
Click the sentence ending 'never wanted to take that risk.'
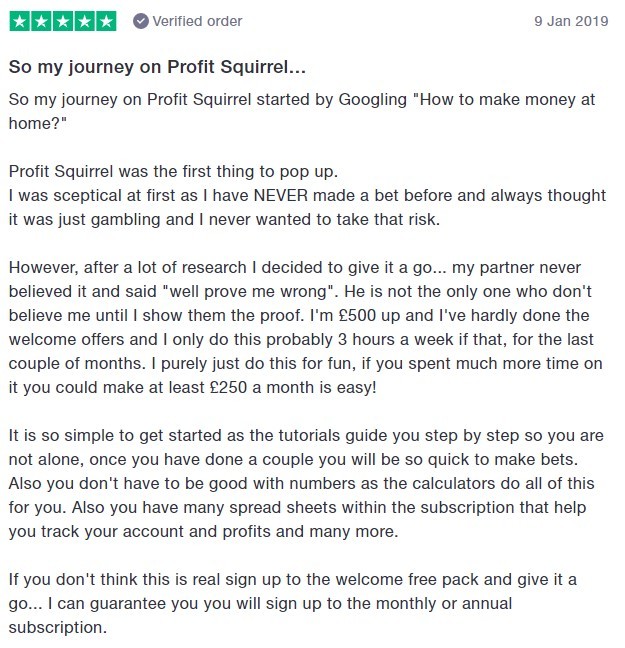[224, 219]
